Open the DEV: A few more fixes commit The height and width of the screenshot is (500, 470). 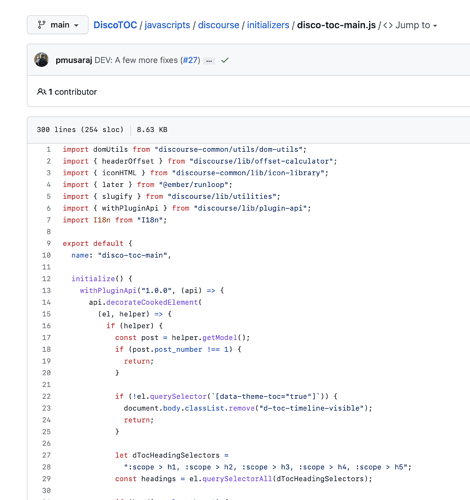pos(136,60)
